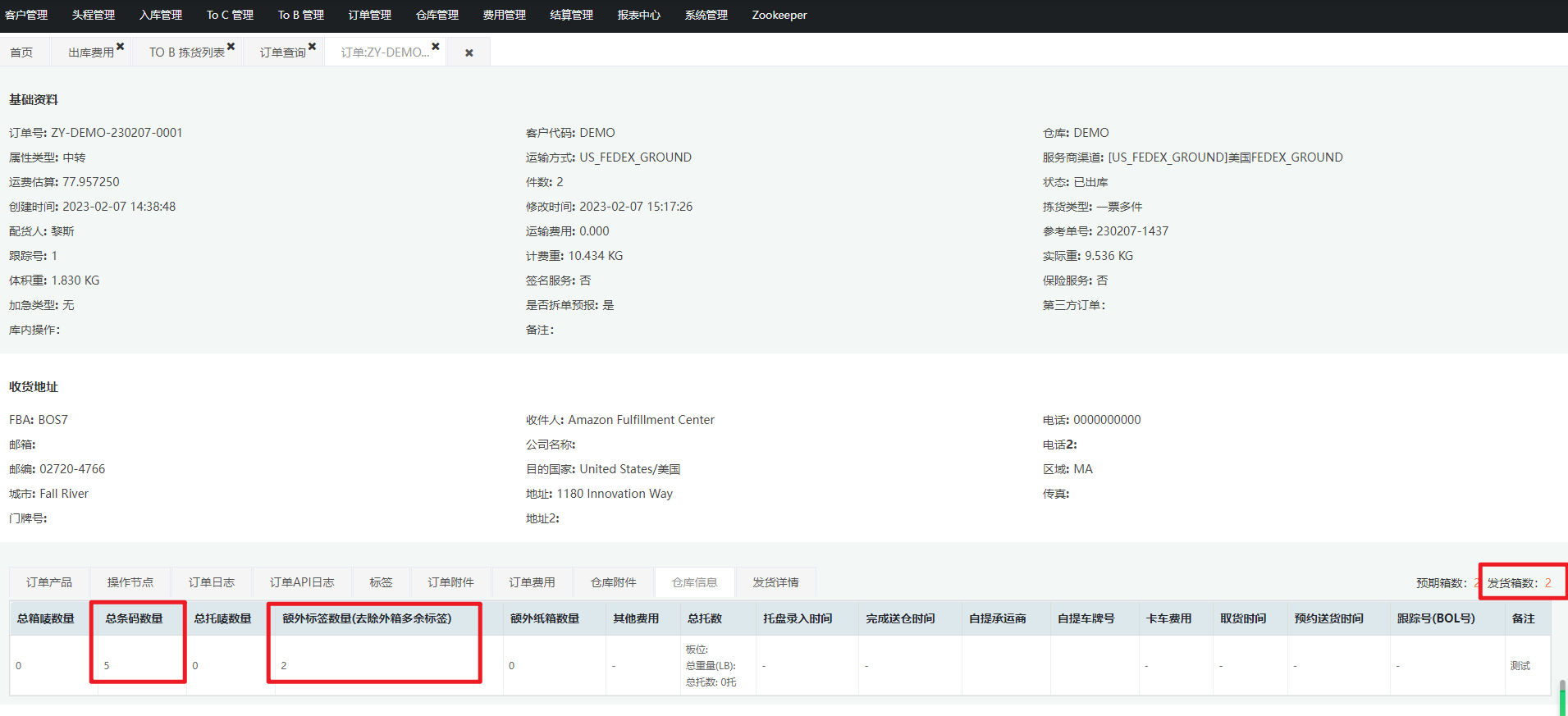Switch to the 订单查询 tab

point(283,52)
